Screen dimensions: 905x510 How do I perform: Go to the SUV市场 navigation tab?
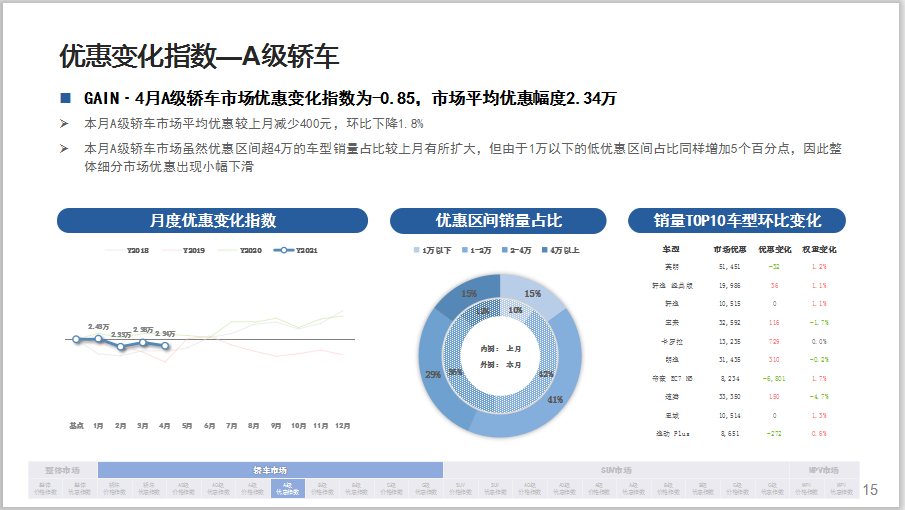(x=616, y=470)
